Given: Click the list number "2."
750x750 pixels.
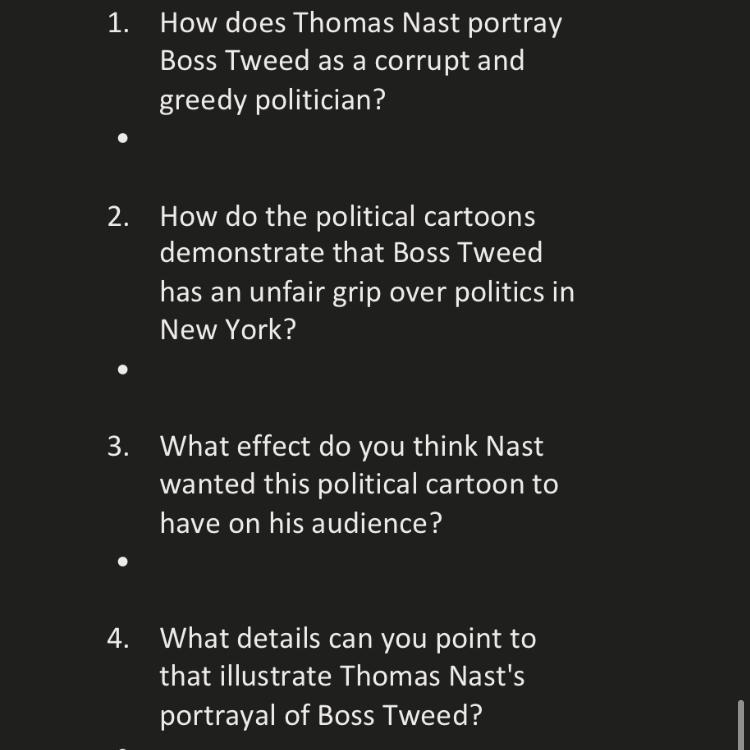Looking at the screenshot, I should [119, 216].
